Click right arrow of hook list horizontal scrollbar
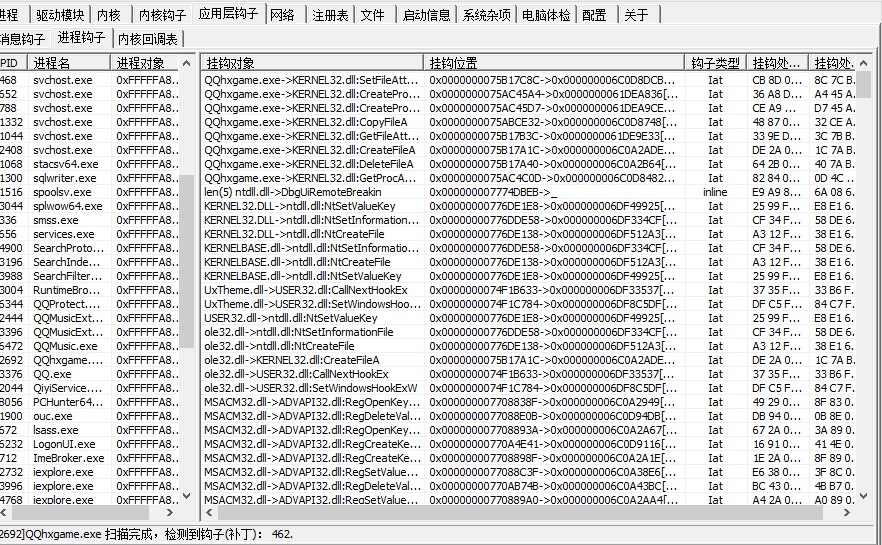This screenshot has height=545, width=882. click(x=847, y=512)
